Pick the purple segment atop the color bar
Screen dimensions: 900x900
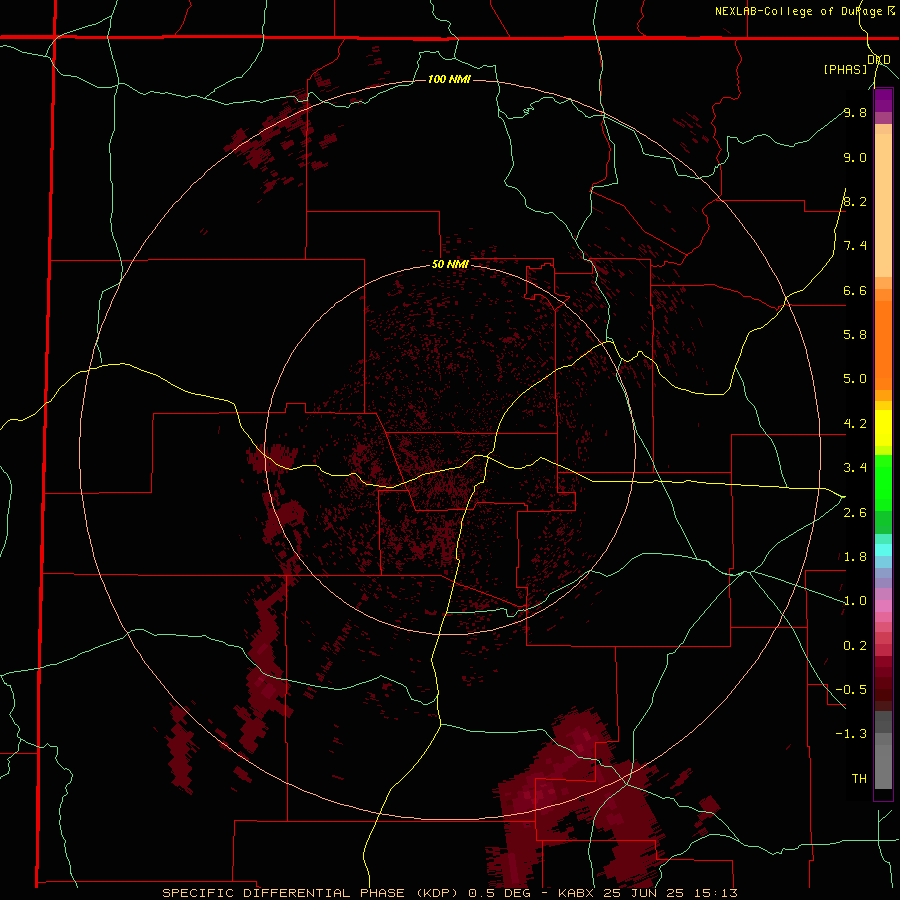pos(883,100)
